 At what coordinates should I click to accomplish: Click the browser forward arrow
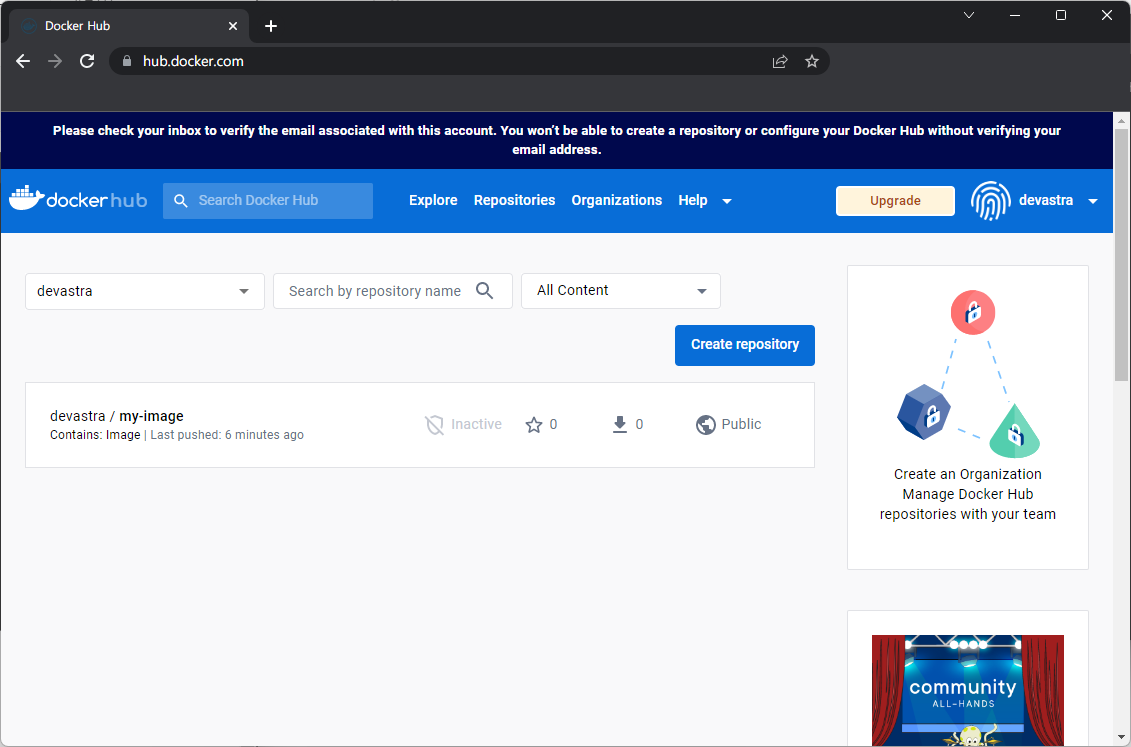(55, 61)
